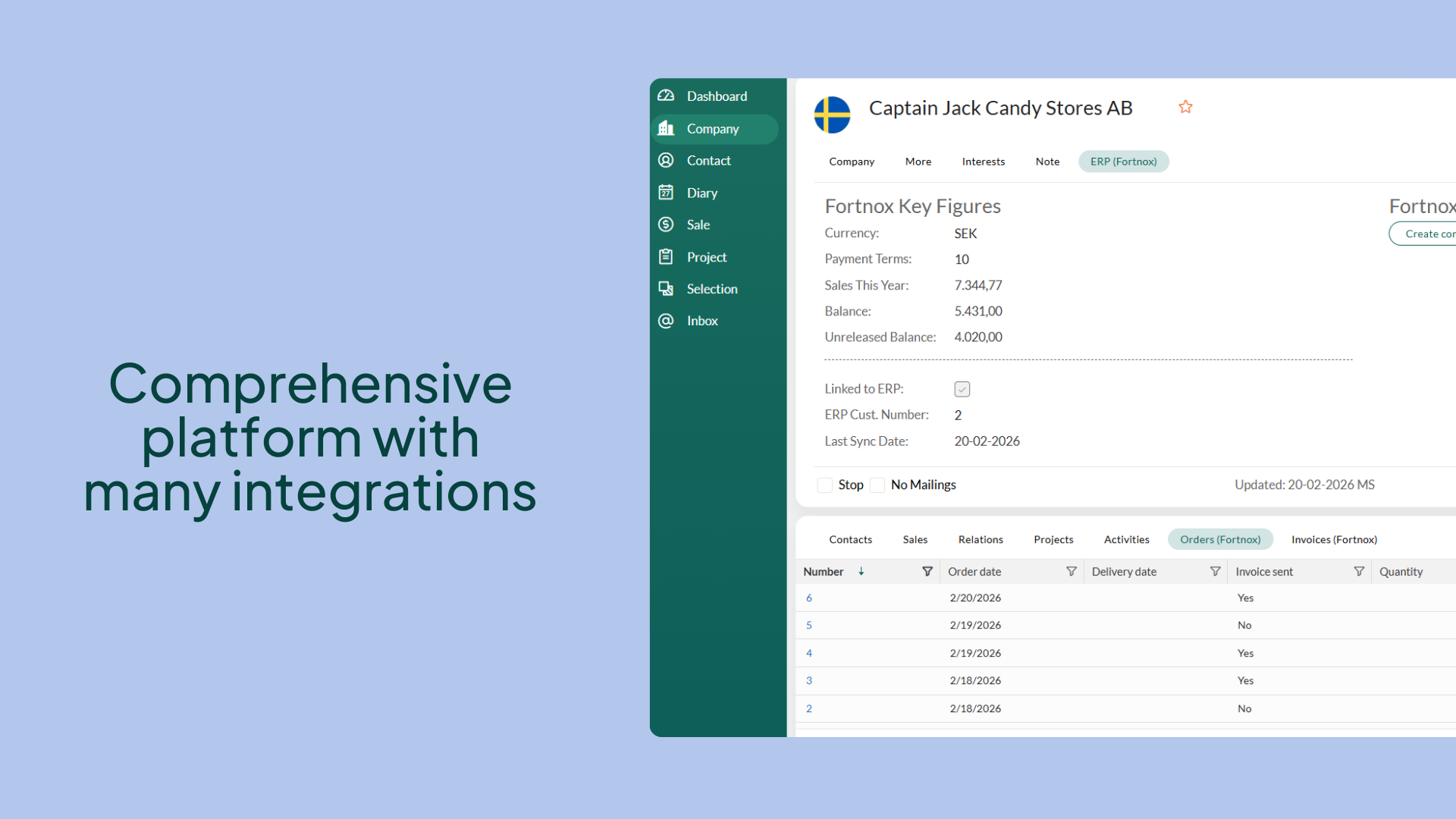Switch to the Interests tab
Image resolution: width=1456 pixels, height=819 pixels.
[x=983, y=162]
